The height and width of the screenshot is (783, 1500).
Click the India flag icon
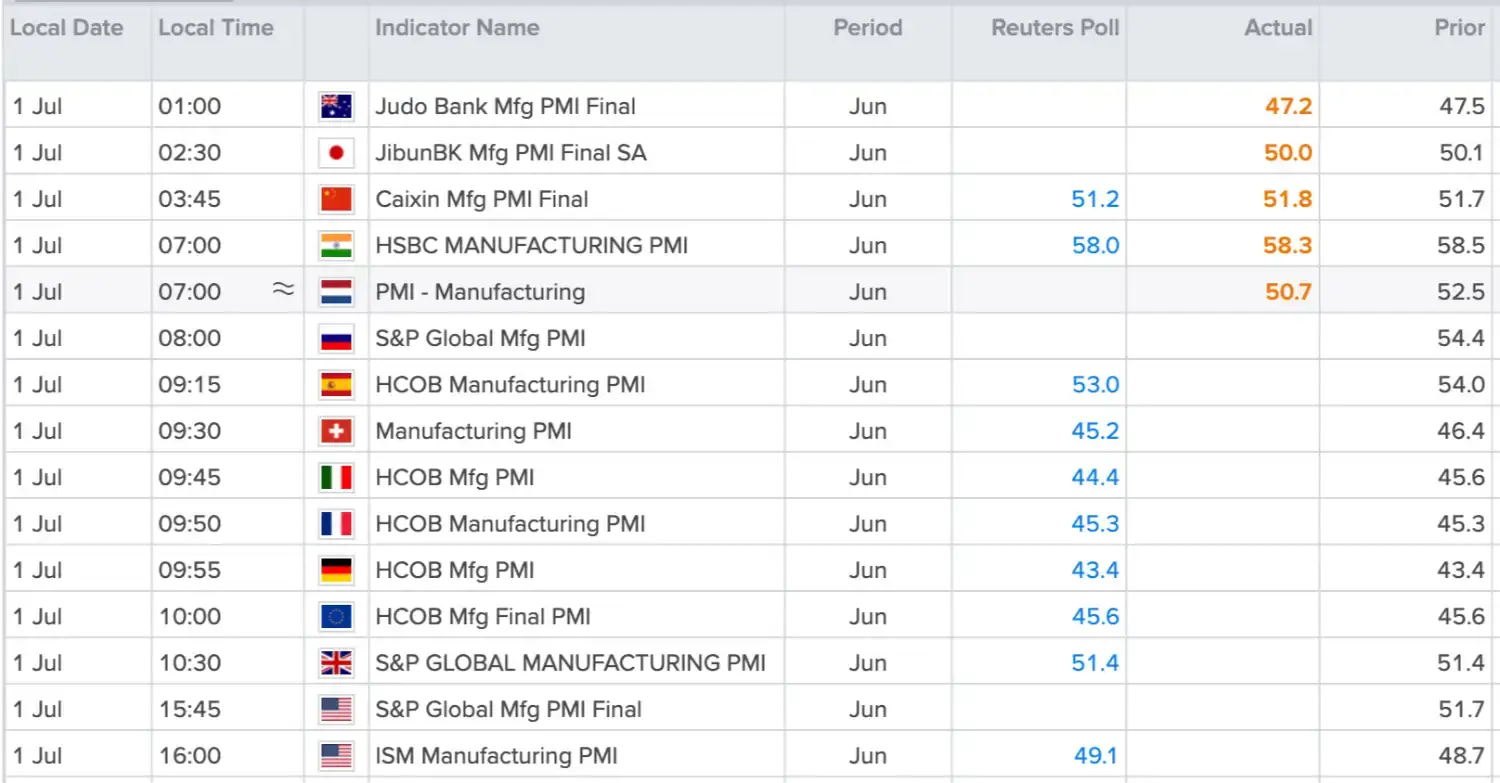point(336,245)
